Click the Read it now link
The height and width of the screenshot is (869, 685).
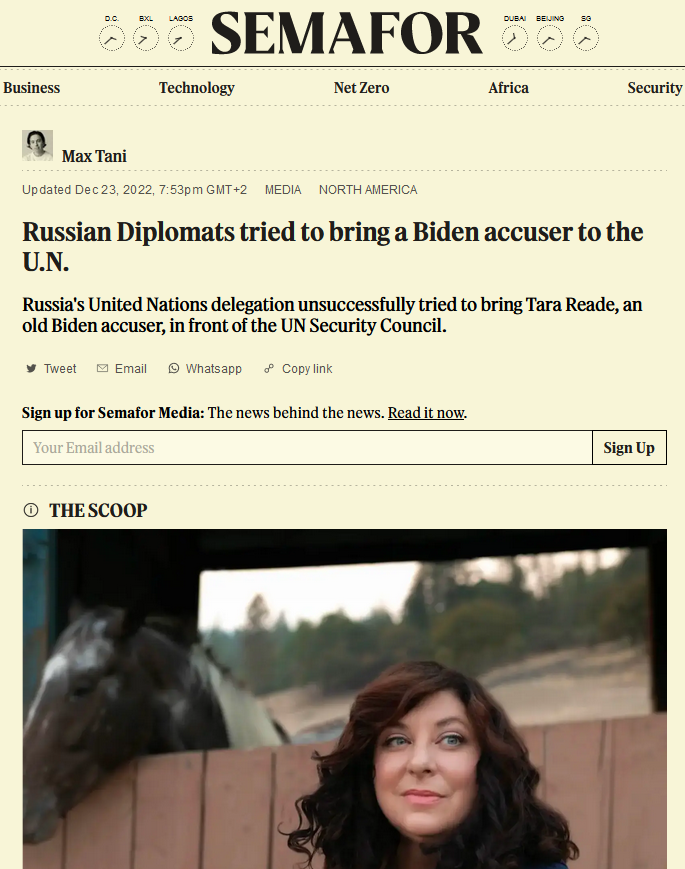pyautogui.click(x=426, y=413)
